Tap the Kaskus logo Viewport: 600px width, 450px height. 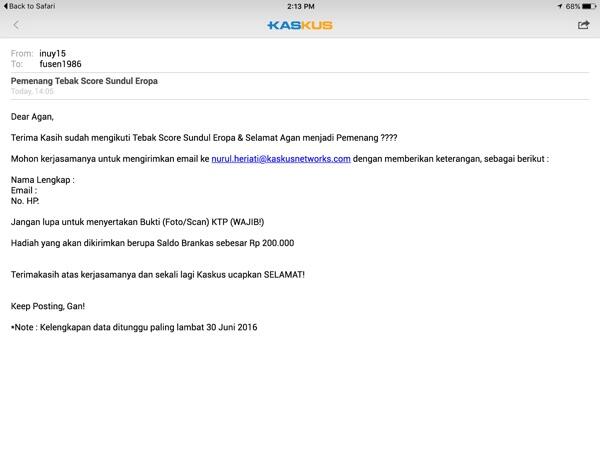coord(300,25)
